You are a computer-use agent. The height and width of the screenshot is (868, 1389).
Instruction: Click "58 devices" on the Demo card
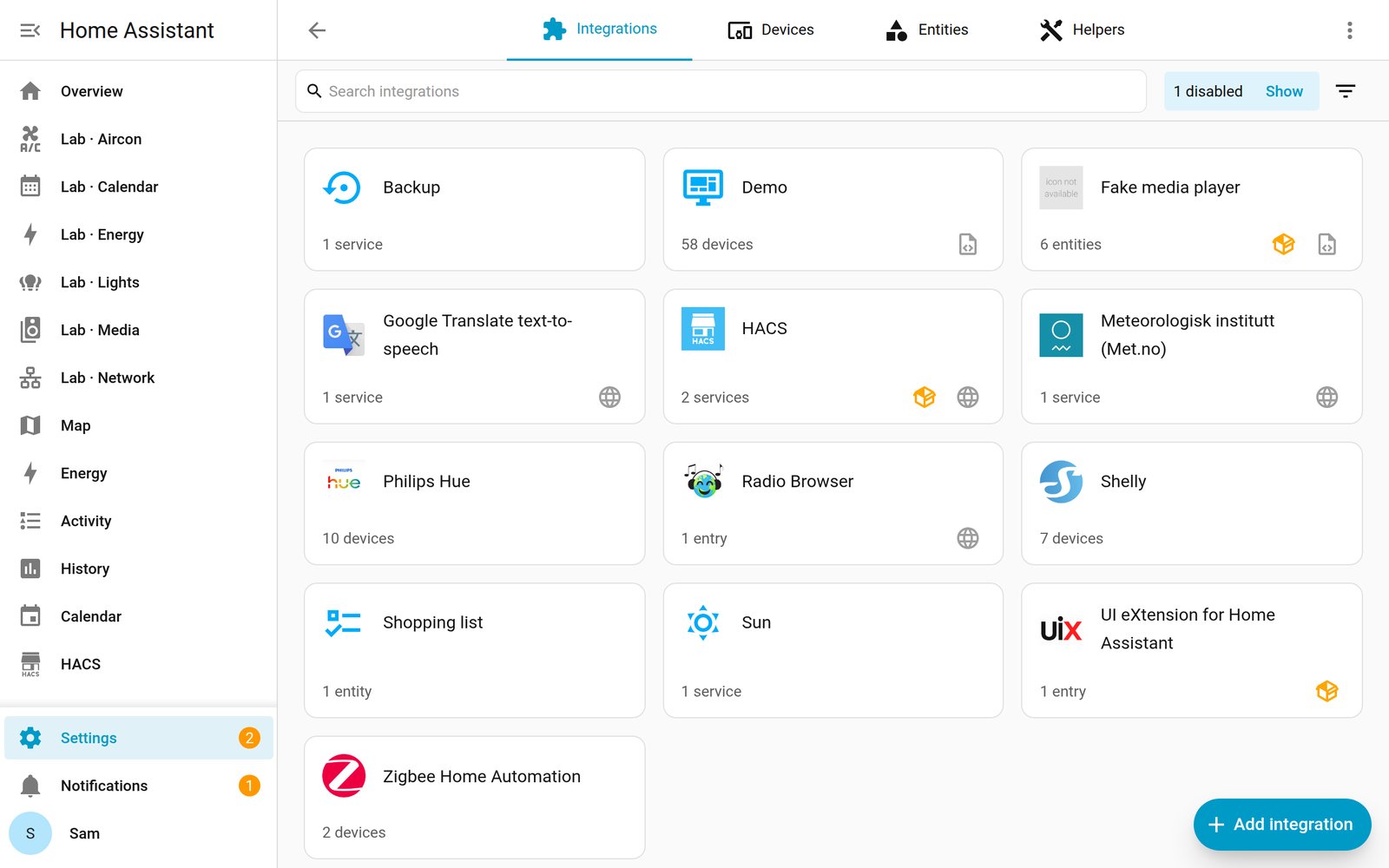717,244
